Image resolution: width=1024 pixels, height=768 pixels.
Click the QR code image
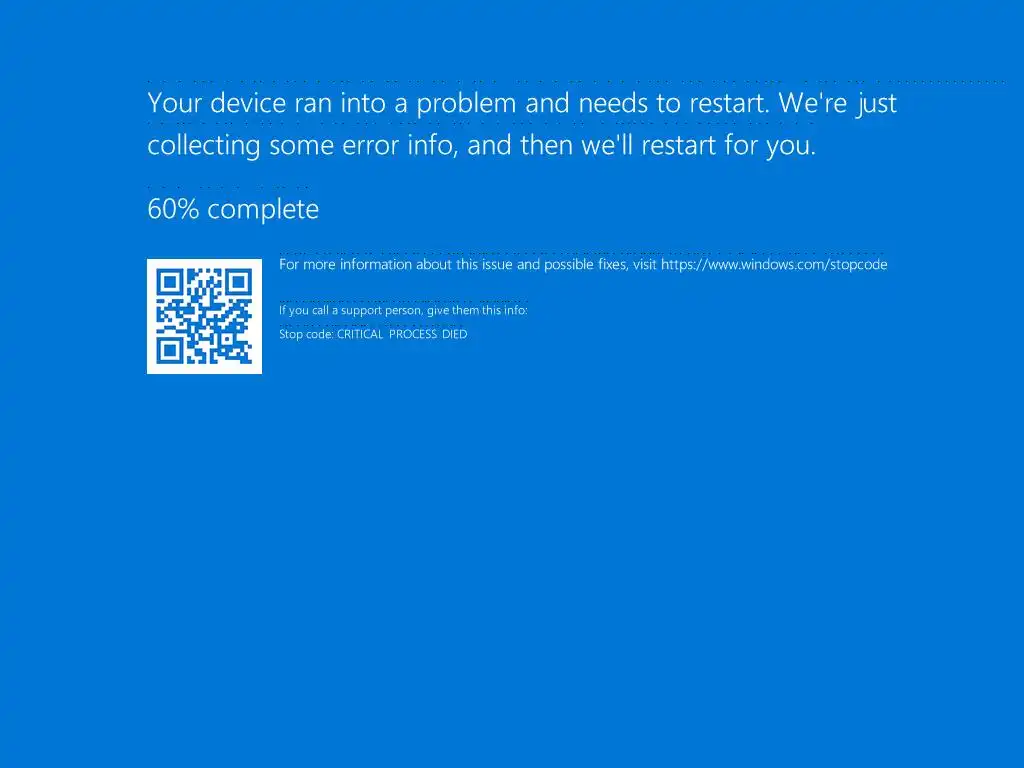click(204, 316)
